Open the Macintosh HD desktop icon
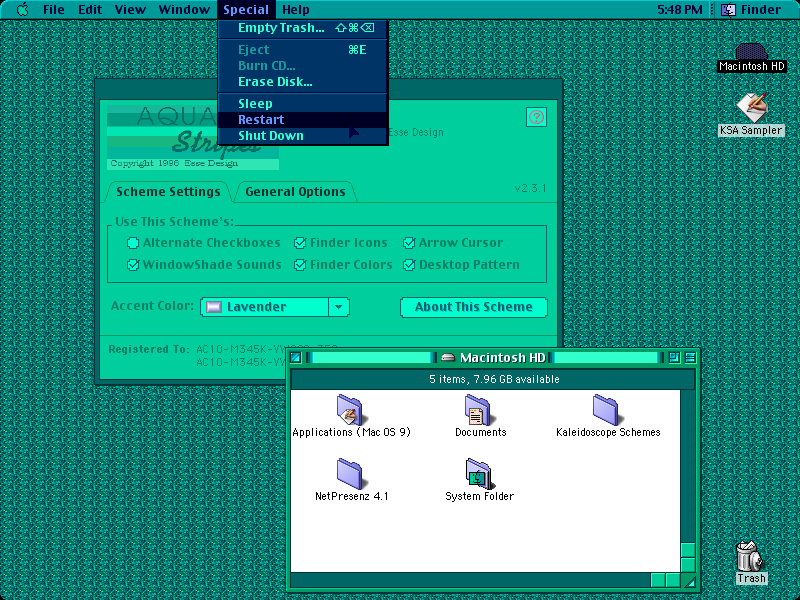Viewport: 800px width, 600px height. pos(751,57)
